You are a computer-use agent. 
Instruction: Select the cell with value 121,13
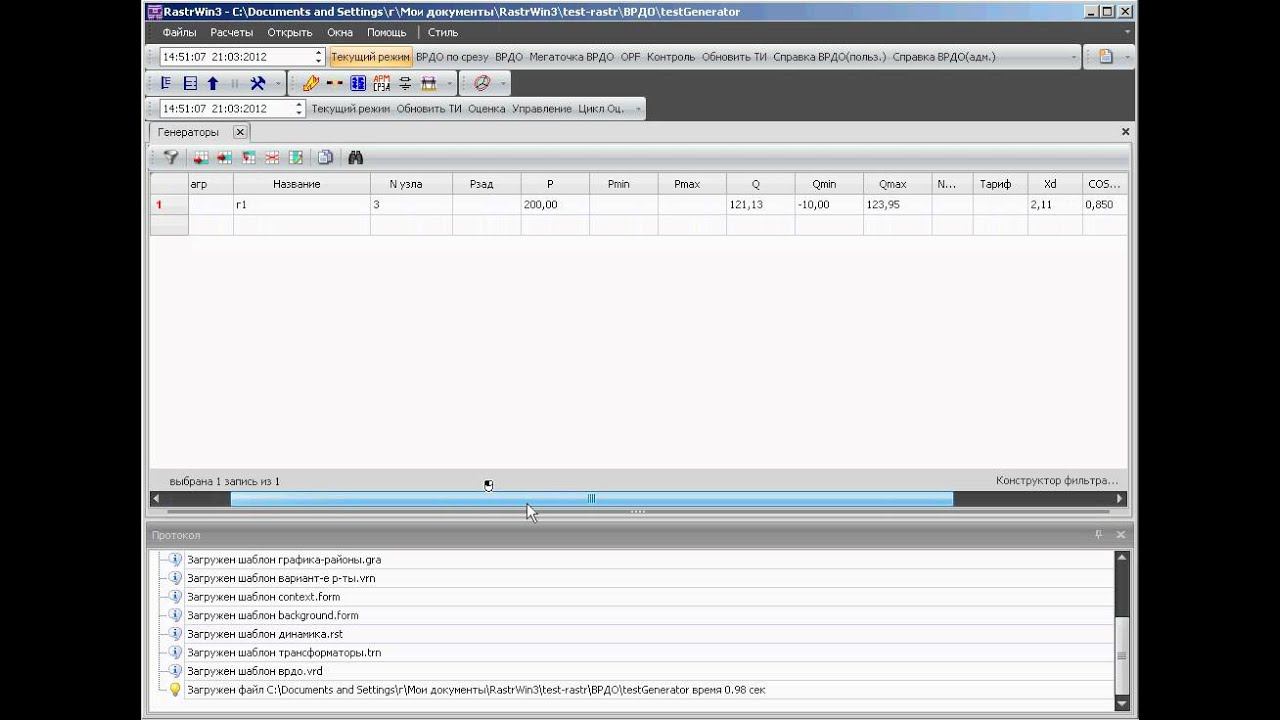point(761,204)
